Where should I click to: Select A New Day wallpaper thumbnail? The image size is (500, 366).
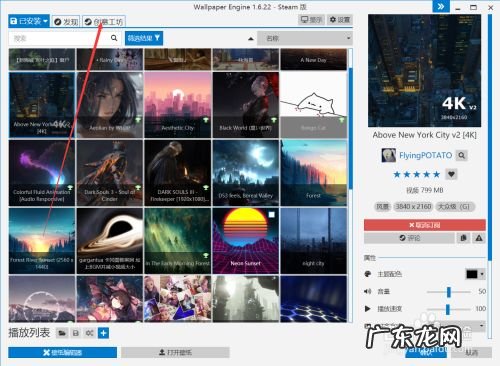tap(313, 59)
